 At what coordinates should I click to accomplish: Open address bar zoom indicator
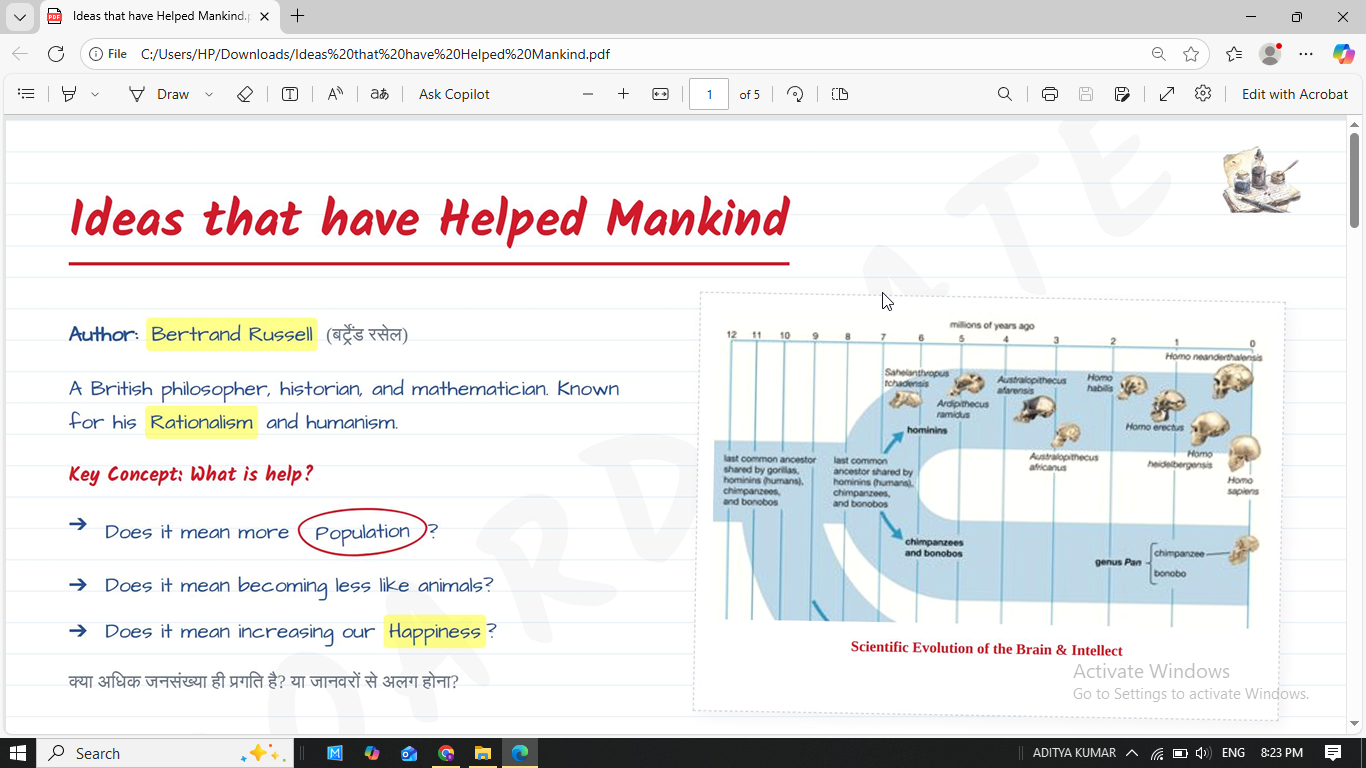[1158, 54]
